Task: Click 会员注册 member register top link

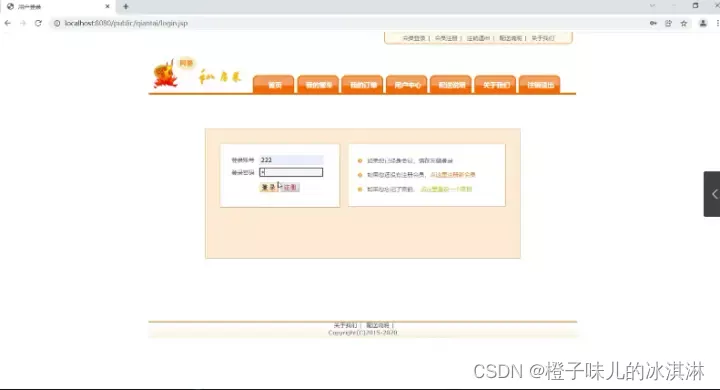Action: (446, 38)
